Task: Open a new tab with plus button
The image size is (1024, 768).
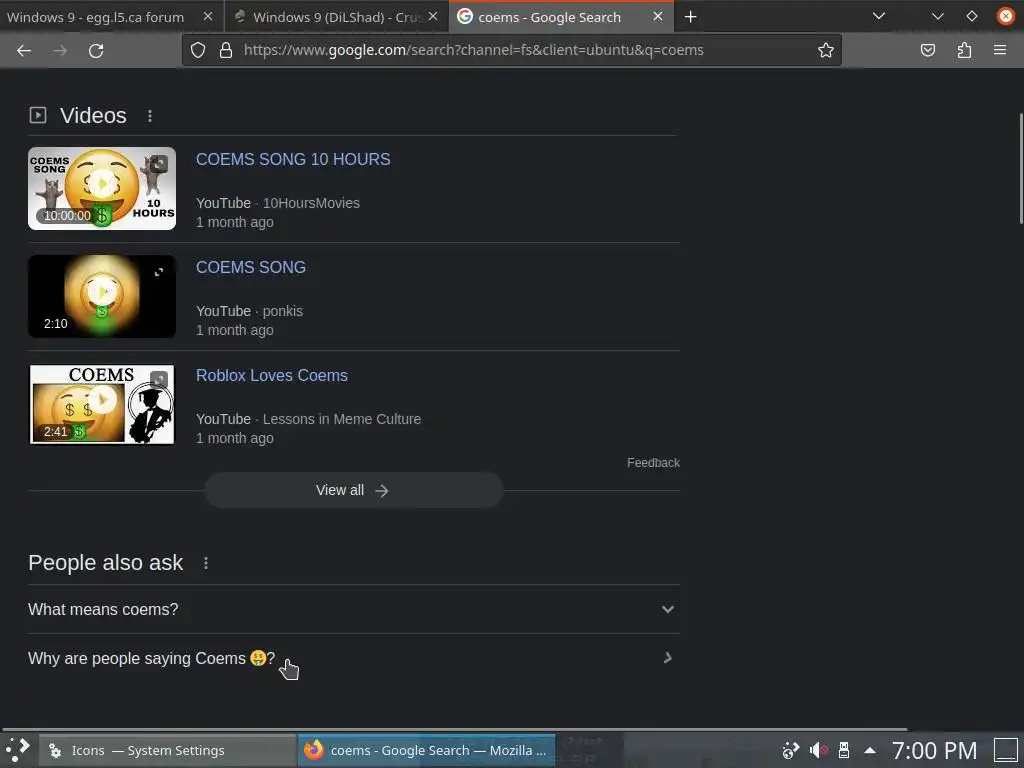Action: point(690,17)
